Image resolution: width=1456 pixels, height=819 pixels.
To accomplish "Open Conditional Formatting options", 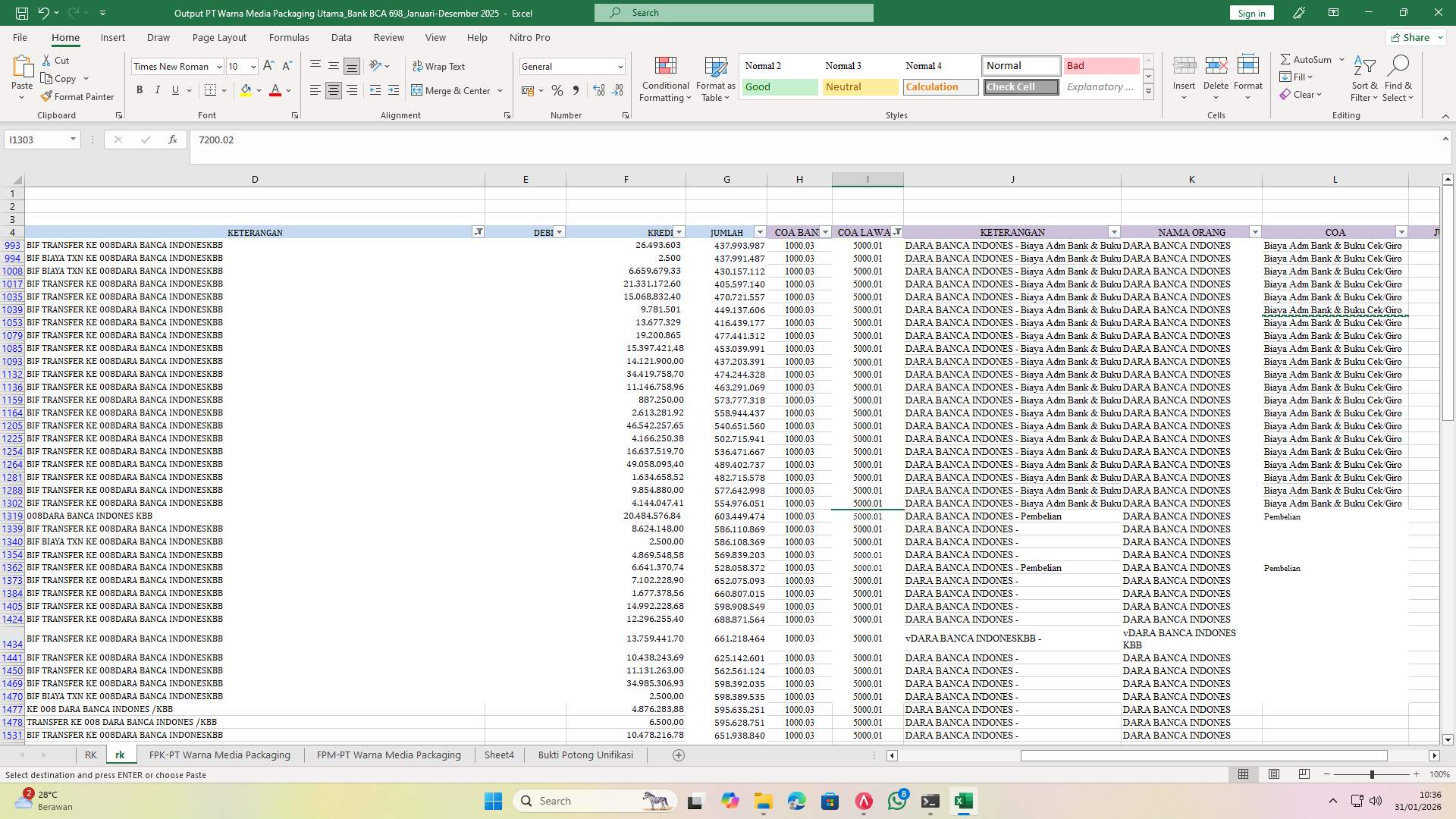I will (x=665, y=78).
